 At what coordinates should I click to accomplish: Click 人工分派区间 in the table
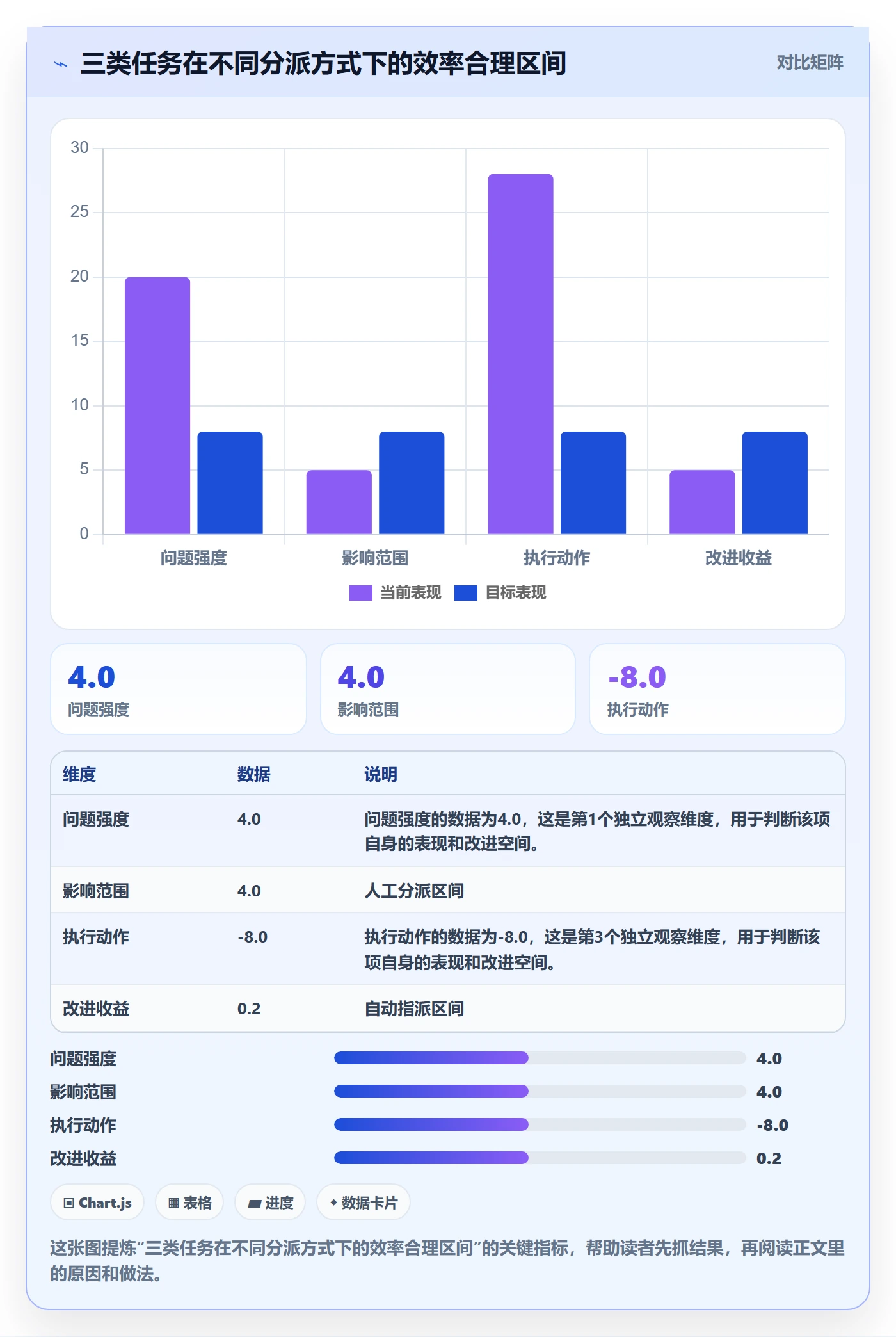[414, 891]
